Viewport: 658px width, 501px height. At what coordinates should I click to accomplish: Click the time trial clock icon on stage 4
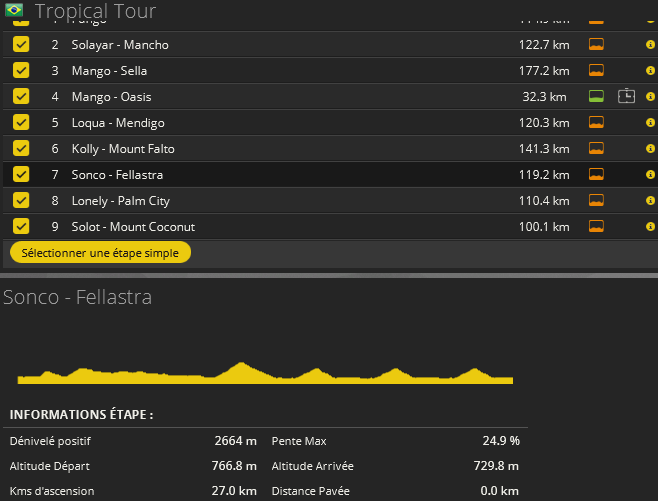point(626,97)
